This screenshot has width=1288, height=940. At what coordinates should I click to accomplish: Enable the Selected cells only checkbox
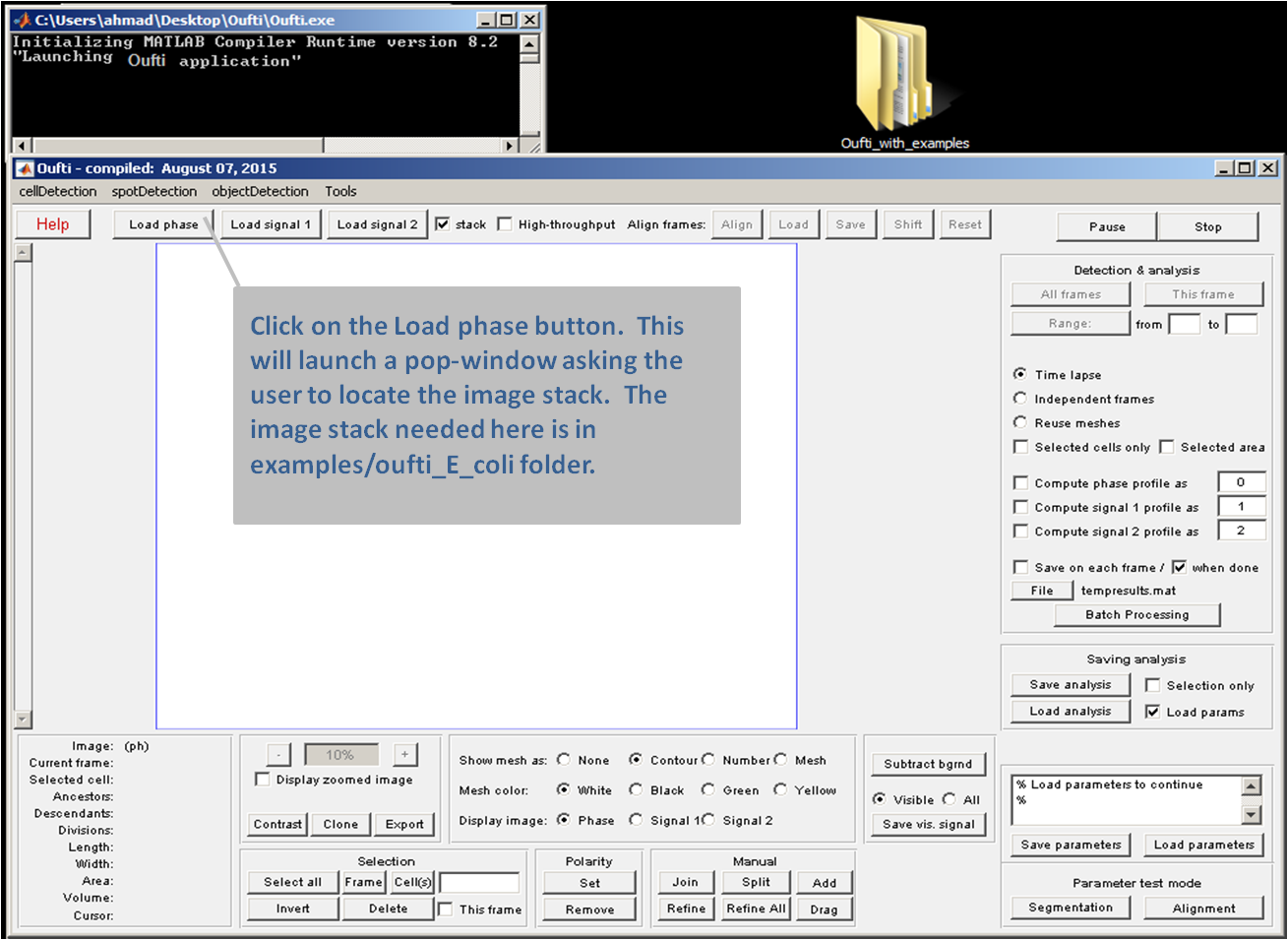(x=1020, y=447)
